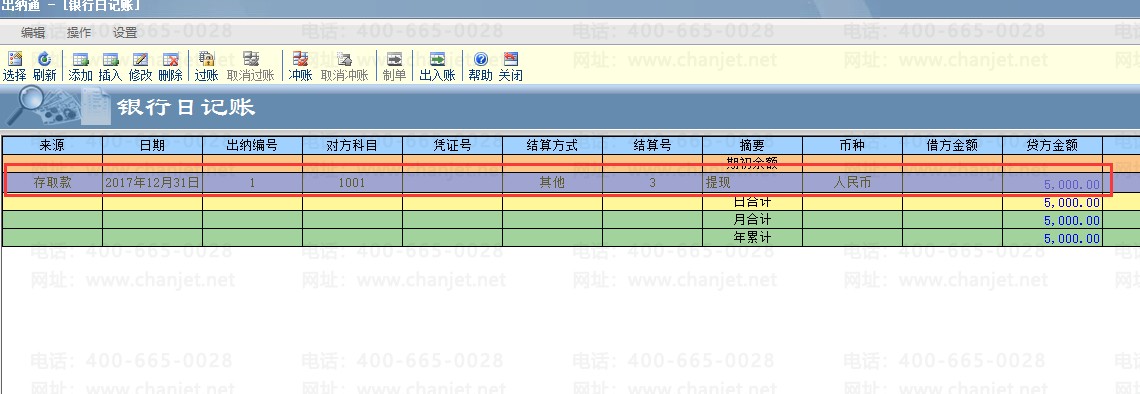Click the 选择 toolbar icon
This screenshot has width=1140, height=394.
click(x=15, y=66)
